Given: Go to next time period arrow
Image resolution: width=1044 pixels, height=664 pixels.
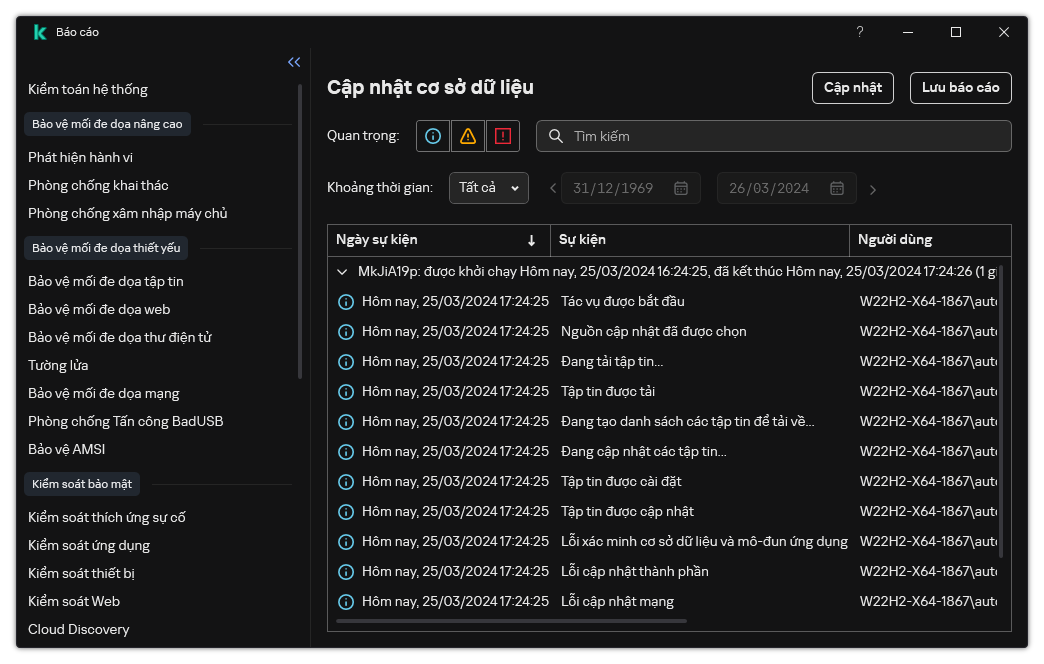Looking at the screenshot, I should tap(873, 189).
